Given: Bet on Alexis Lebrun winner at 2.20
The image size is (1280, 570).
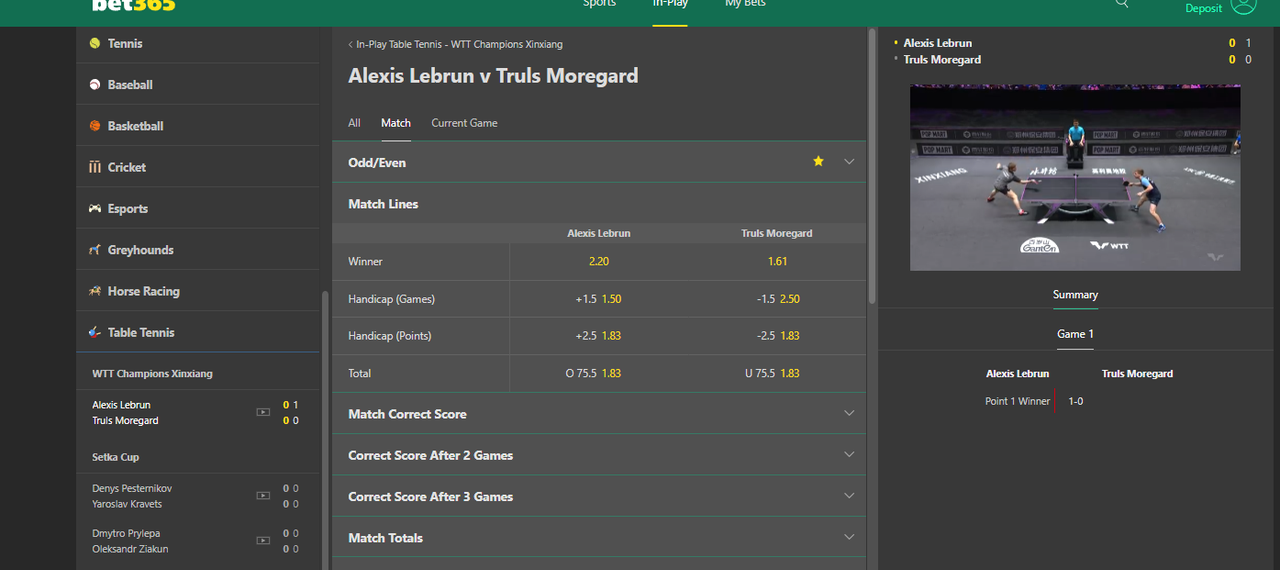Looking at the screenshot, I should coord(599,261).
